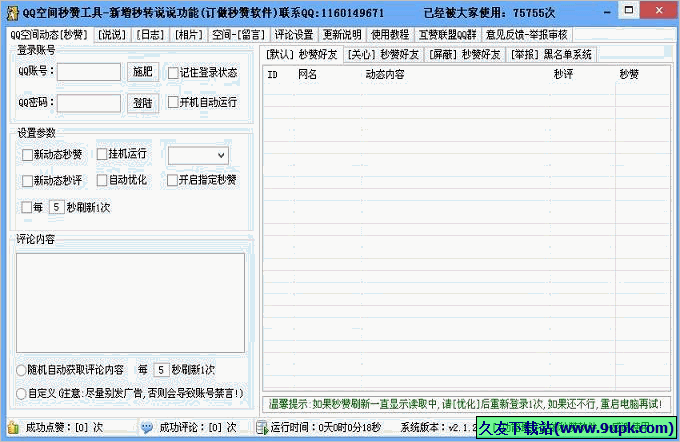Viewport: 680px width, 442px height.
Task: Open the [说说] tab
Action: [112, 35]
